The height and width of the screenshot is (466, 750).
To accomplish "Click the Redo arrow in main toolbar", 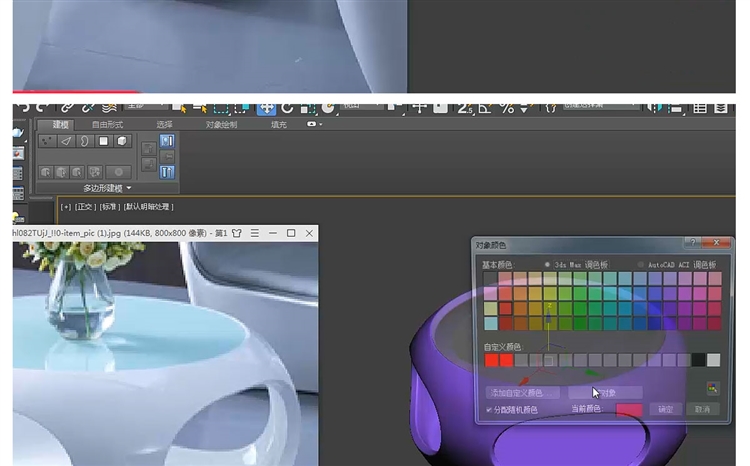I will (43, 108).
